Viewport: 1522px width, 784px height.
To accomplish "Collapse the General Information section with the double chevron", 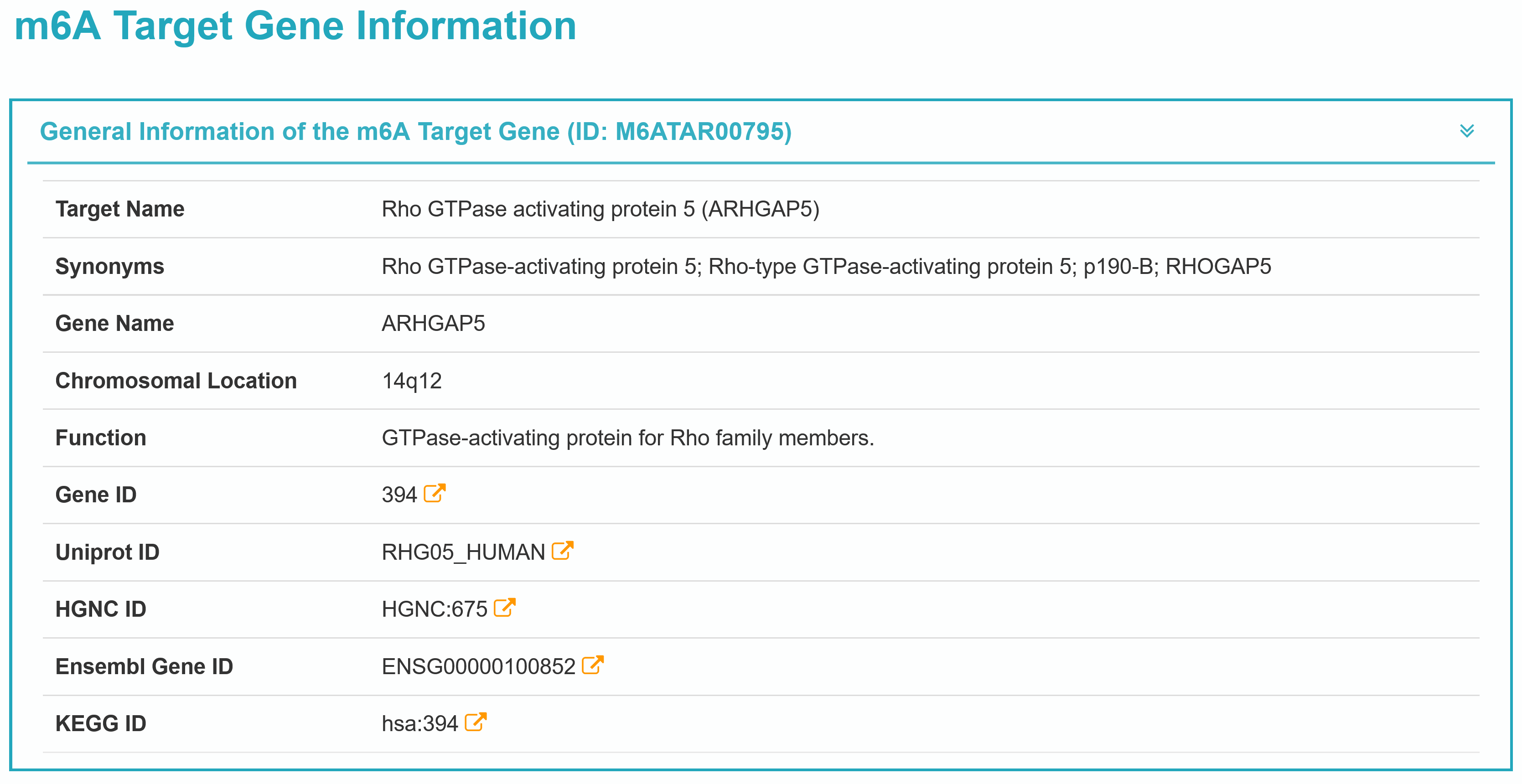I will (1466, 130).
